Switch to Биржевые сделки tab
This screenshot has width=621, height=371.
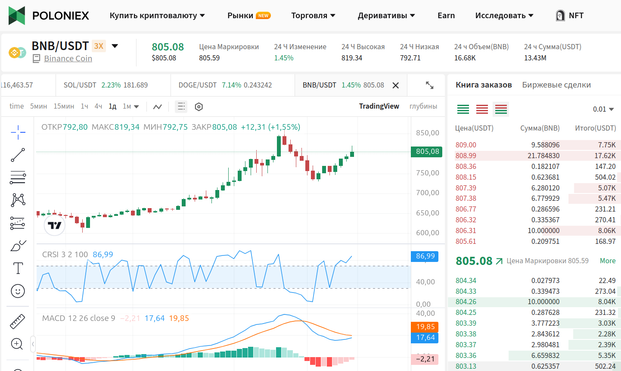pyautogui.click(x=556, y=85)
